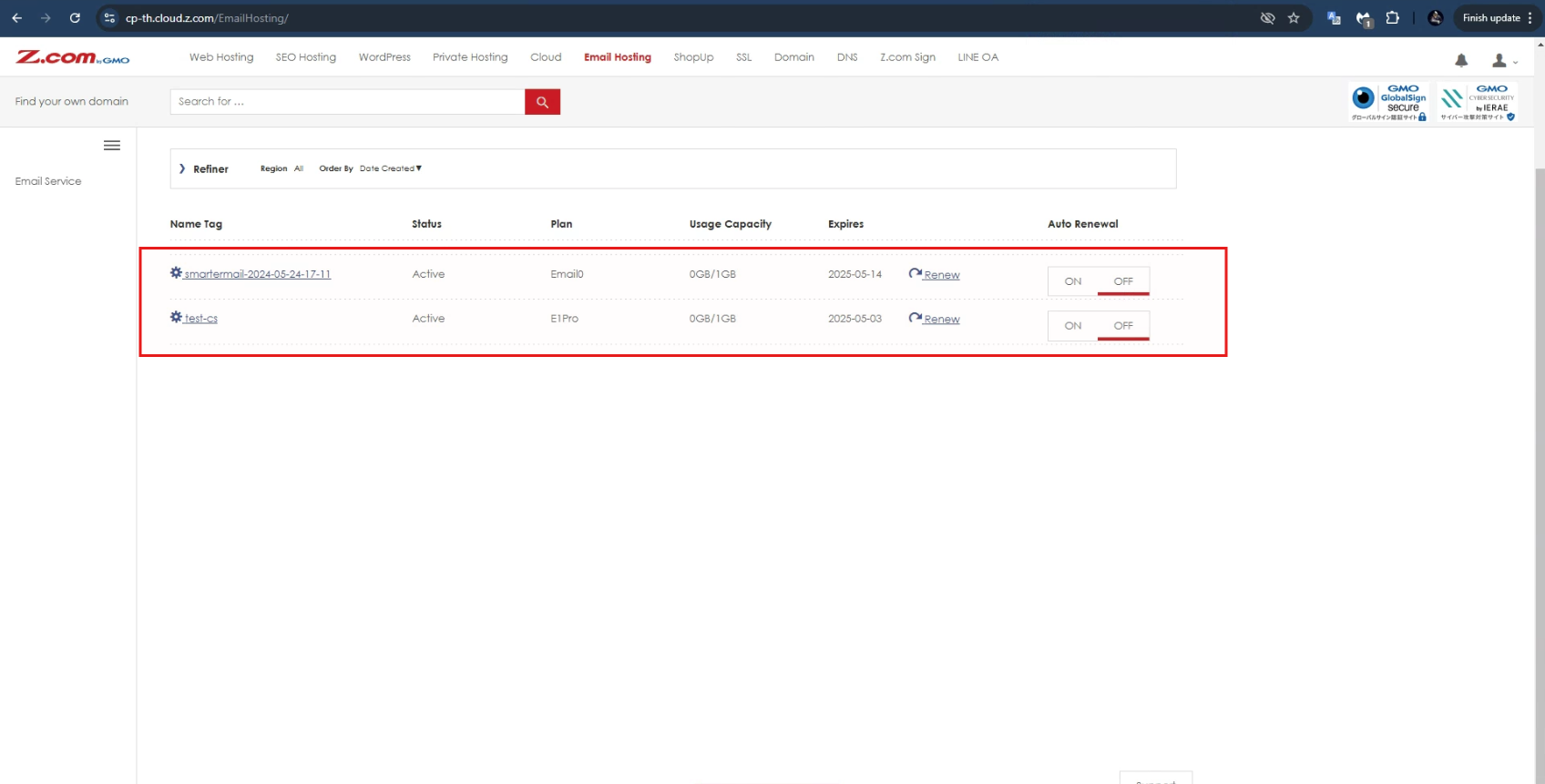The image size is (1545, 784).
Task: Click renew arrow icon for 2025-05-14 row
Action: pyautogui.click(x=915, y=273)
